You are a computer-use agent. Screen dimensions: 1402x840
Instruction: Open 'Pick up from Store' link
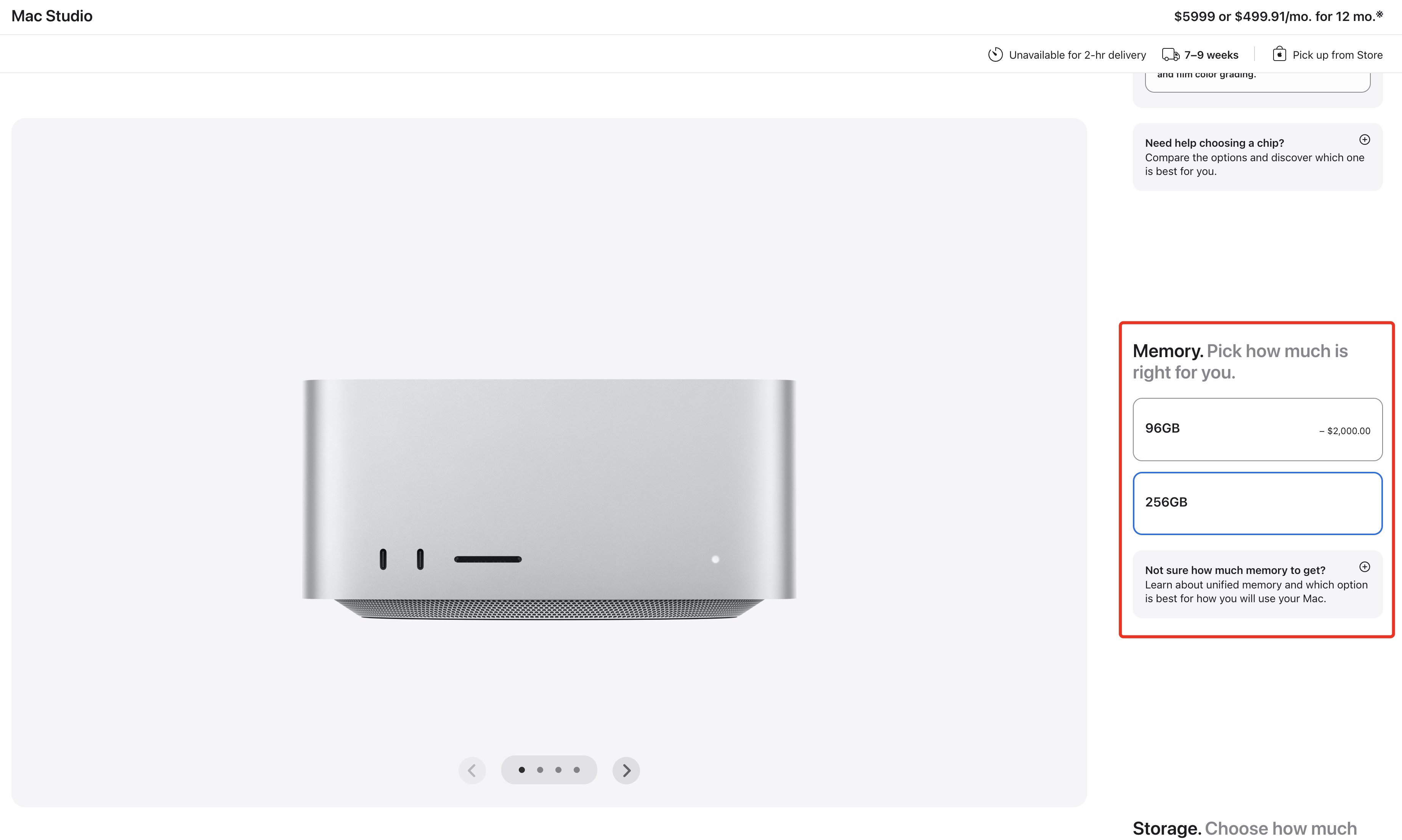[x=1337, y=55]
